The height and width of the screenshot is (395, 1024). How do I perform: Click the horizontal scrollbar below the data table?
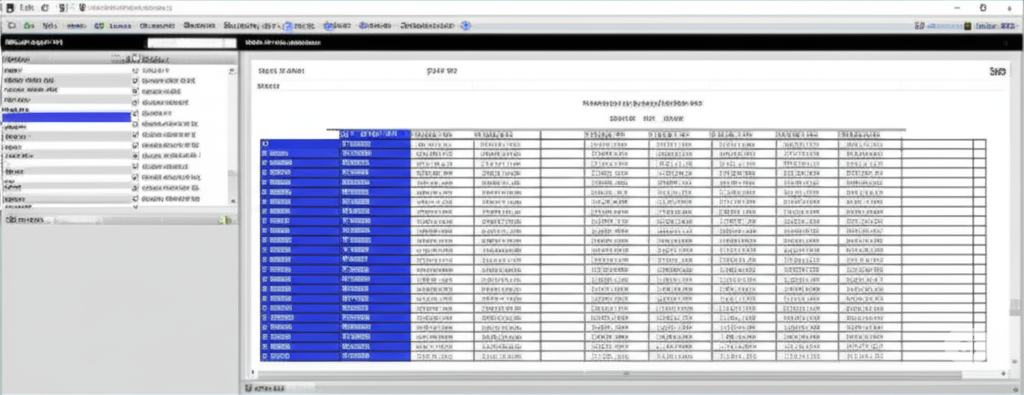click(625, 374)
